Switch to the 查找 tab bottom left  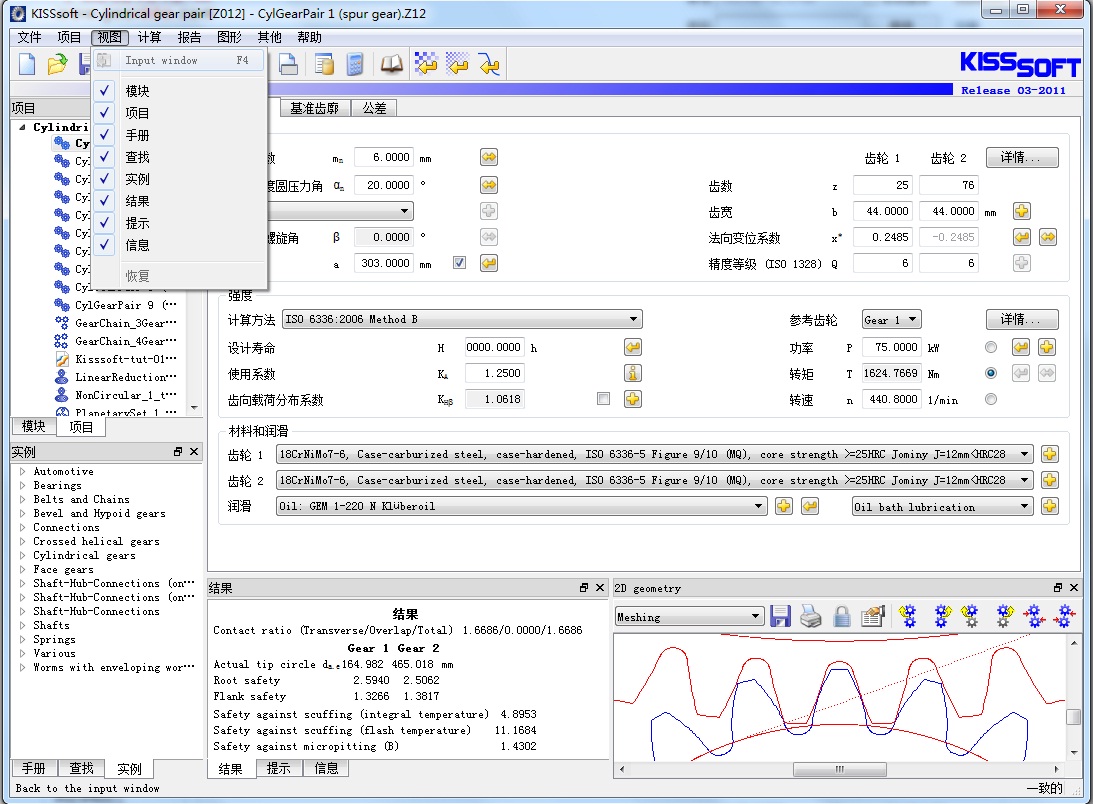(x=81, y=768)
